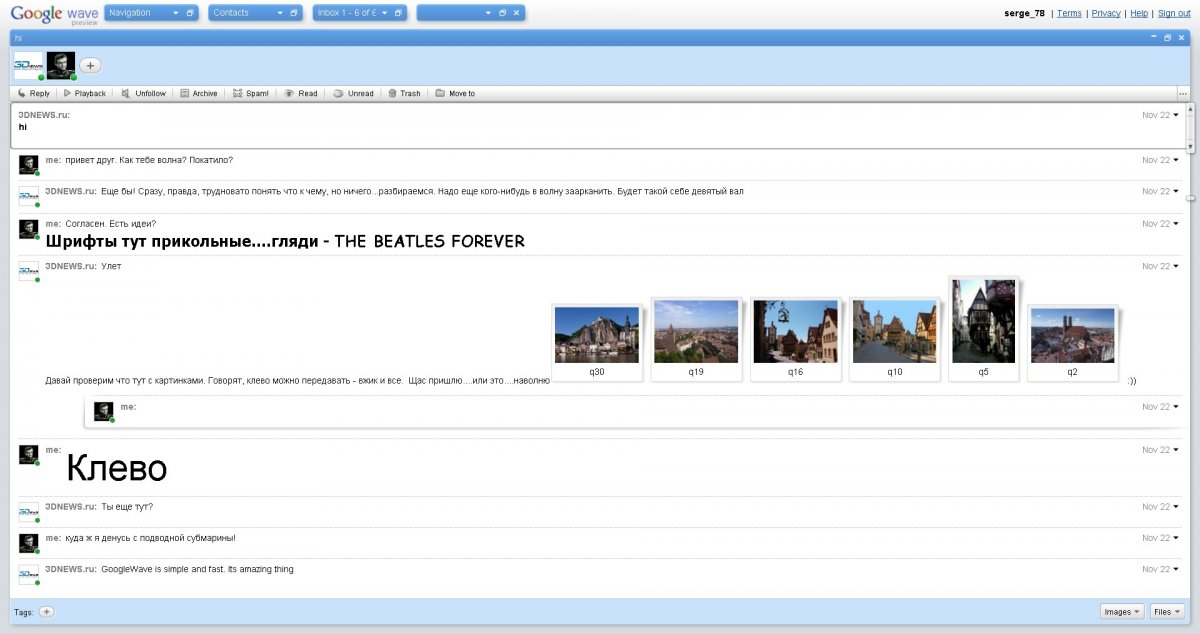Click avatar beside large 'Клево' message

tap(29, 455)
